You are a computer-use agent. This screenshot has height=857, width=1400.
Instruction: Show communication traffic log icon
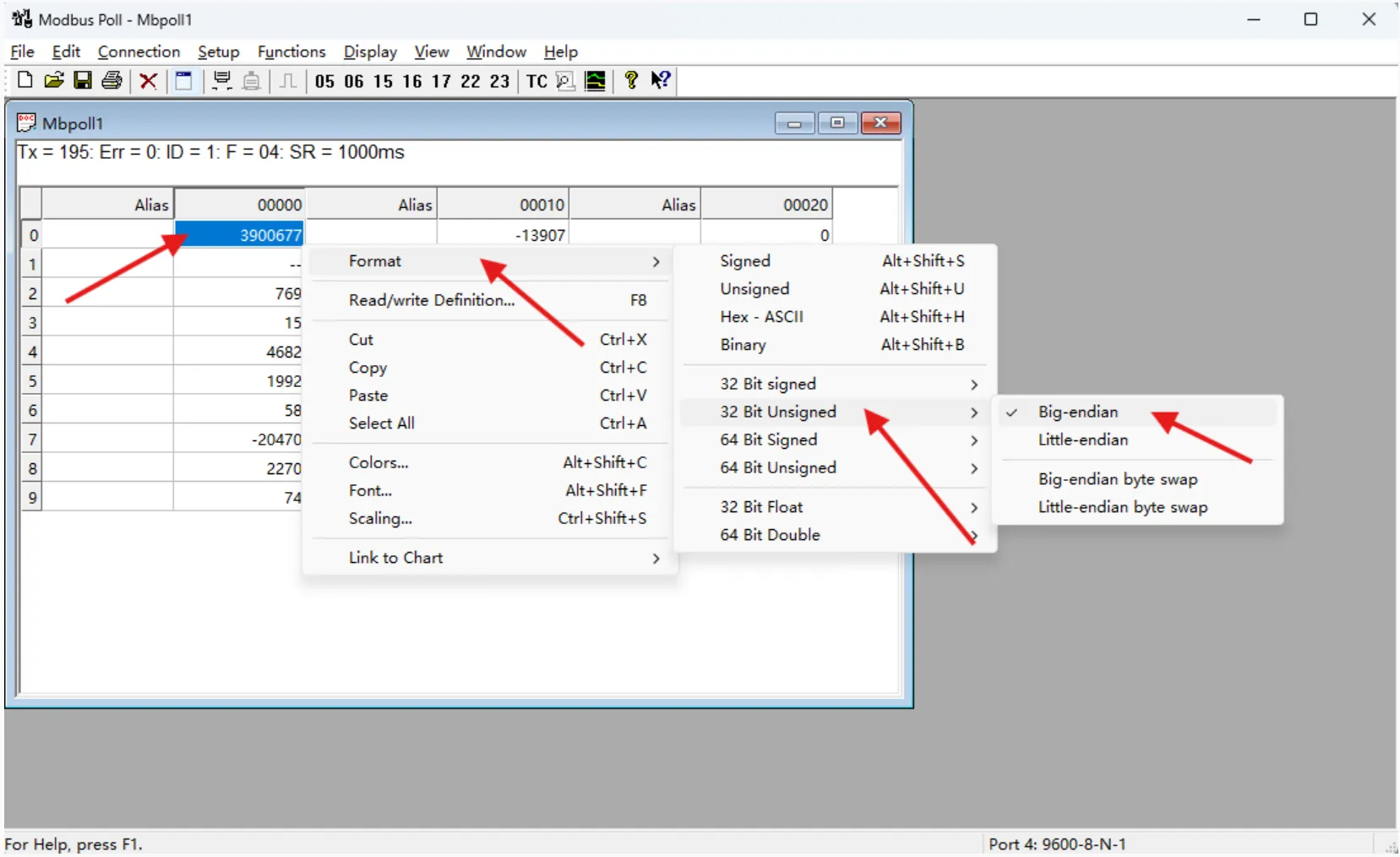tap(564, 81)
